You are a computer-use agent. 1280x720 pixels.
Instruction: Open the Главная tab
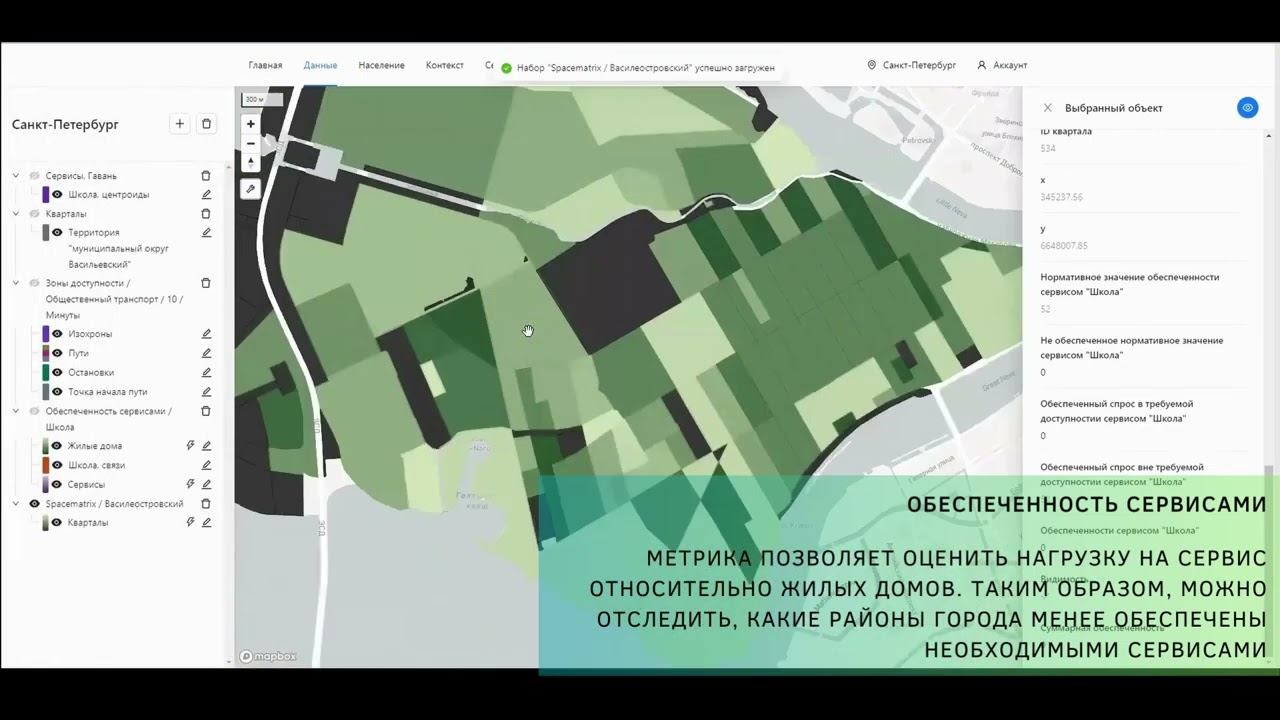265,65
